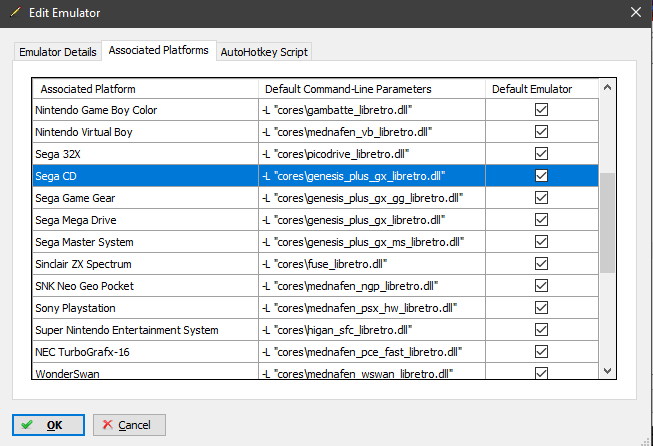Image resolution: width=653 pixels, height=446 pixels.
Task: Select the Sega Mega Drive platform cell
Action: pyautogui.click(x=145, y=220)
